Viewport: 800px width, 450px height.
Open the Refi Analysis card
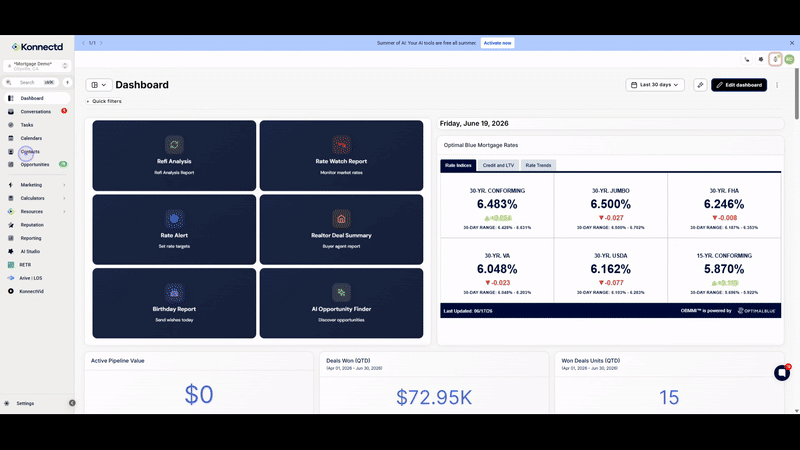pos(174,156)
